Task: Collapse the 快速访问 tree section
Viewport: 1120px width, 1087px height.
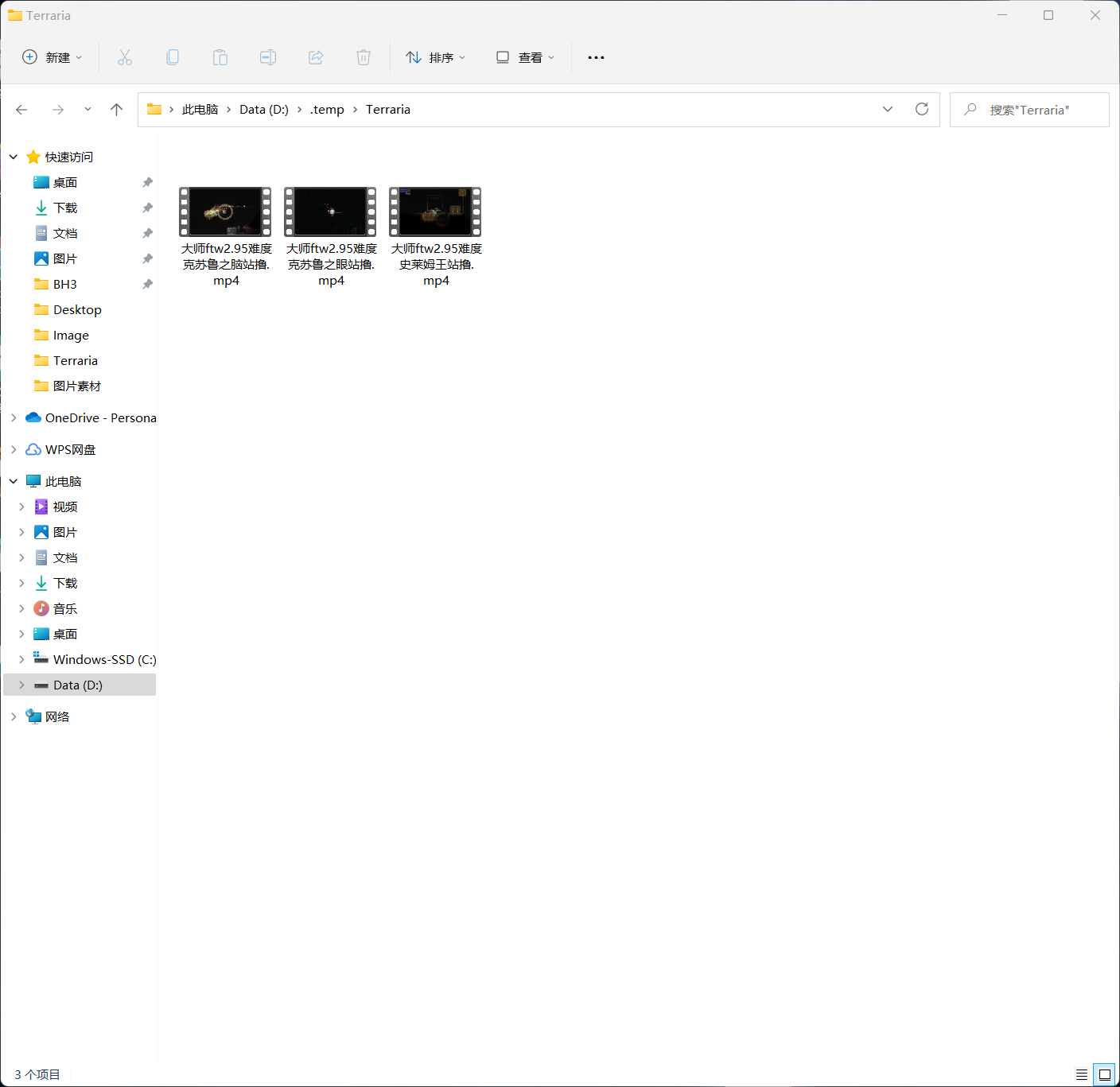Action: 14,157
